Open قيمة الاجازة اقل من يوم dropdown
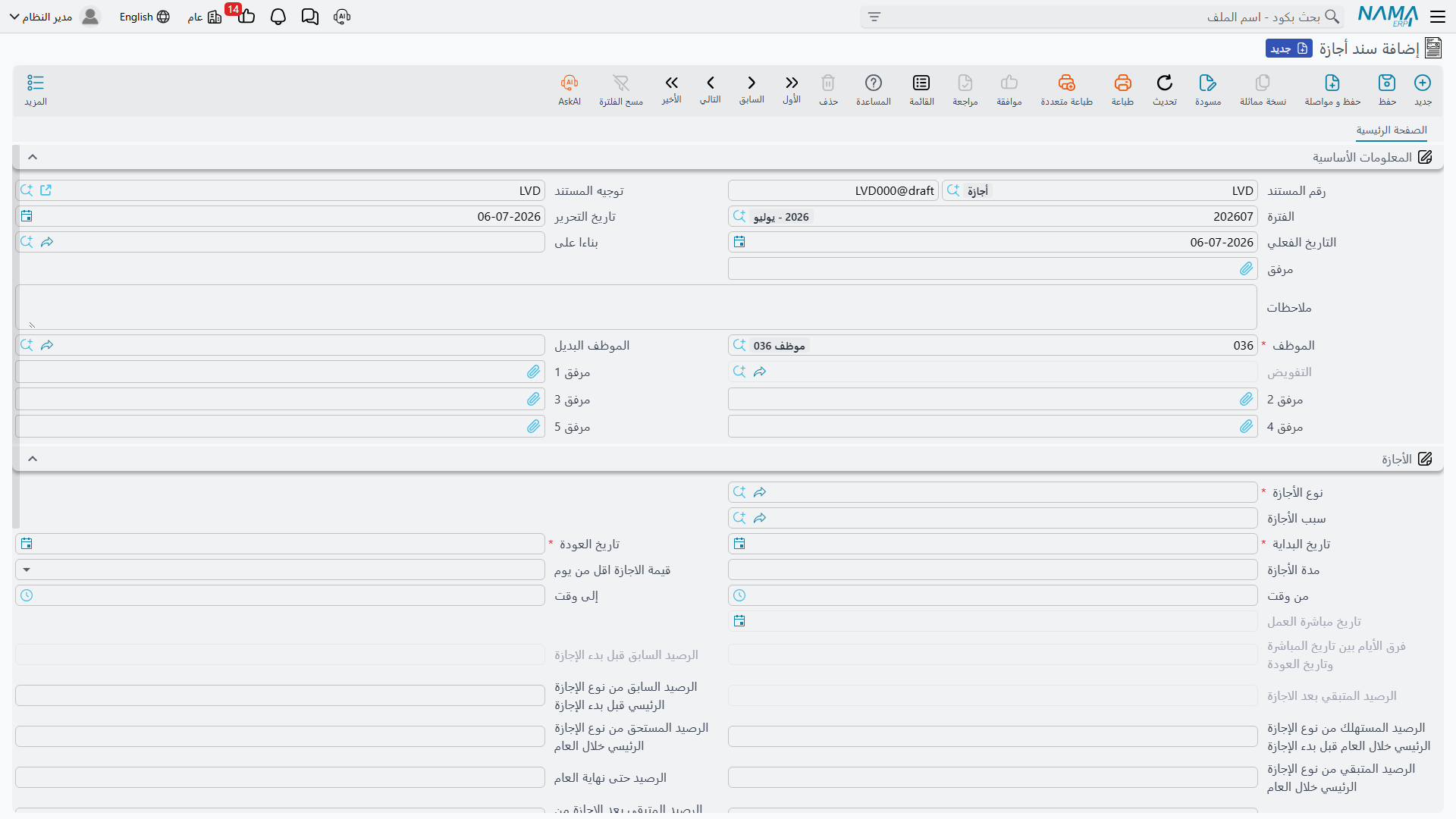1456x819 pixels. (x=27, y=570)
